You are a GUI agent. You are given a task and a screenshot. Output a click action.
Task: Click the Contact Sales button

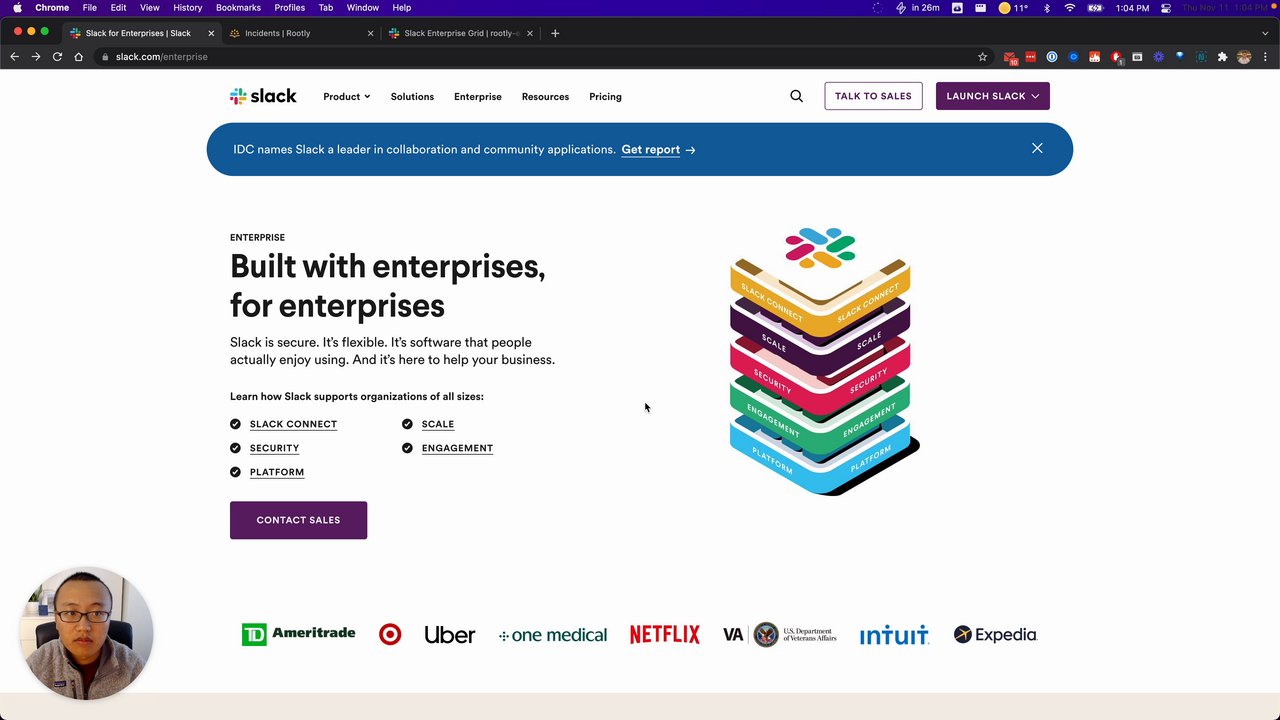click(x=298, y=520)
